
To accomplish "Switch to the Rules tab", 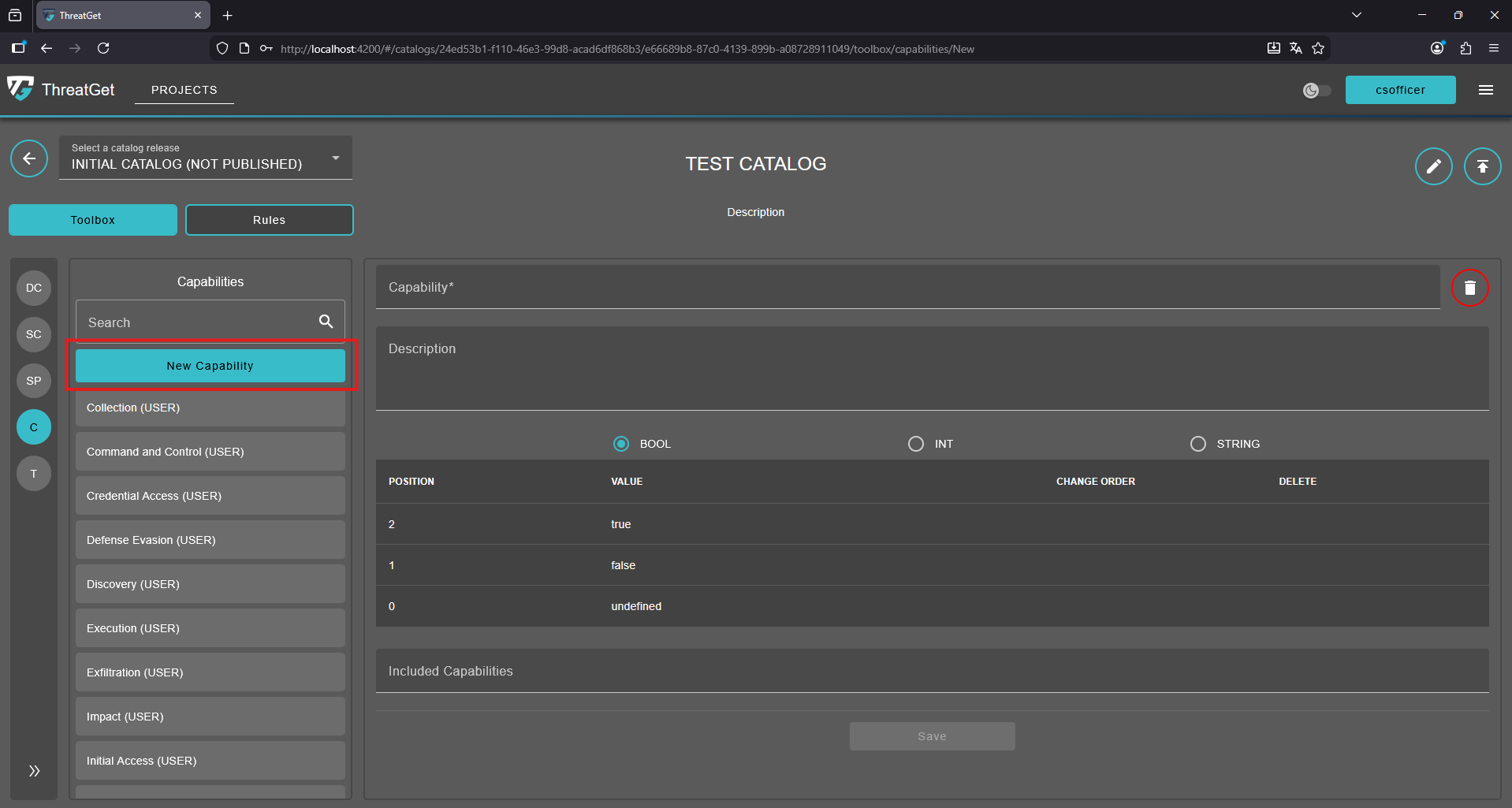I will pos(269,219).
